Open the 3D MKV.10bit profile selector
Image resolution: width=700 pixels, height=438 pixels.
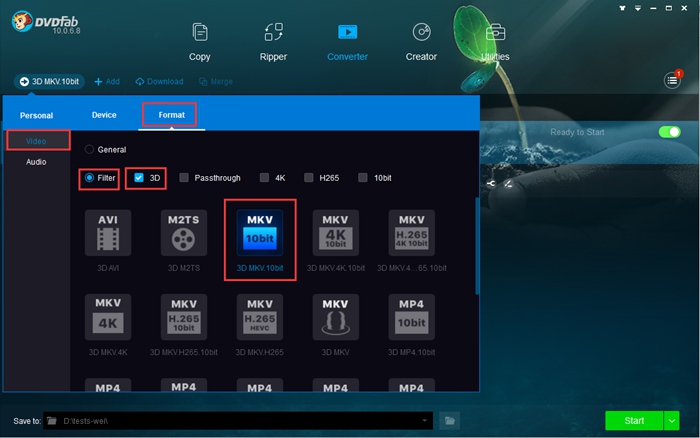click(x=49, y=81)
